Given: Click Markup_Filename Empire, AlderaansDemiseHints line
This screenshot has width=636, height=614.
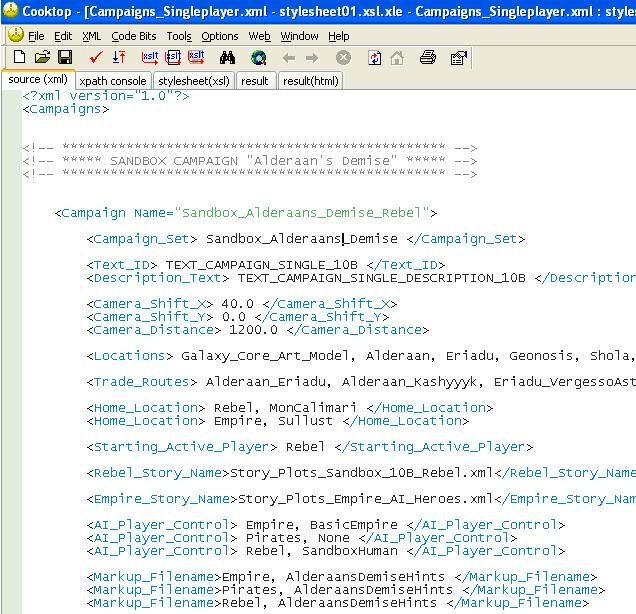Looking at the screenshot, I should click(342, 576).
